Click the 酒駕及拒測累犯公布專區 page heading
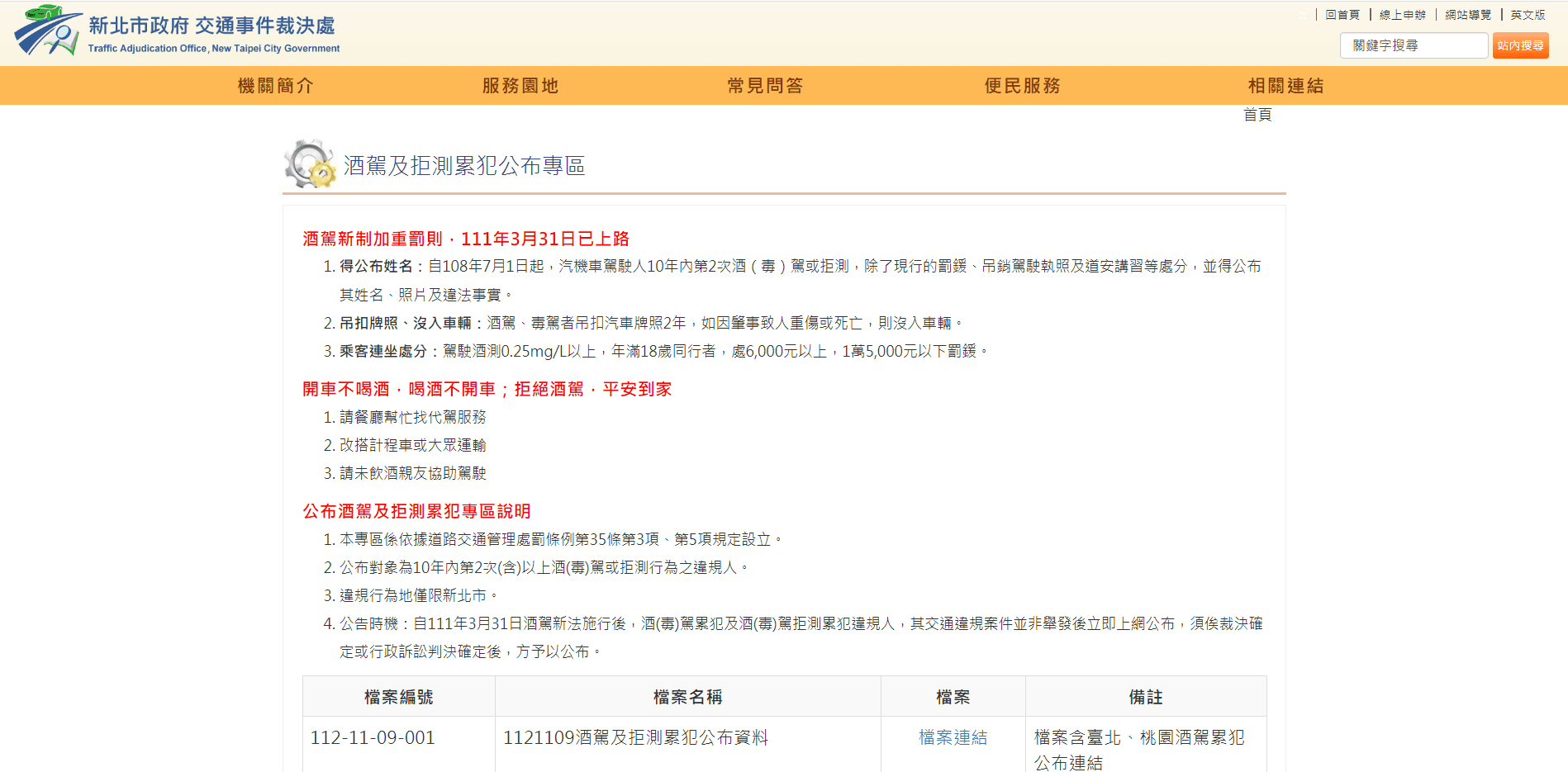 463,166
